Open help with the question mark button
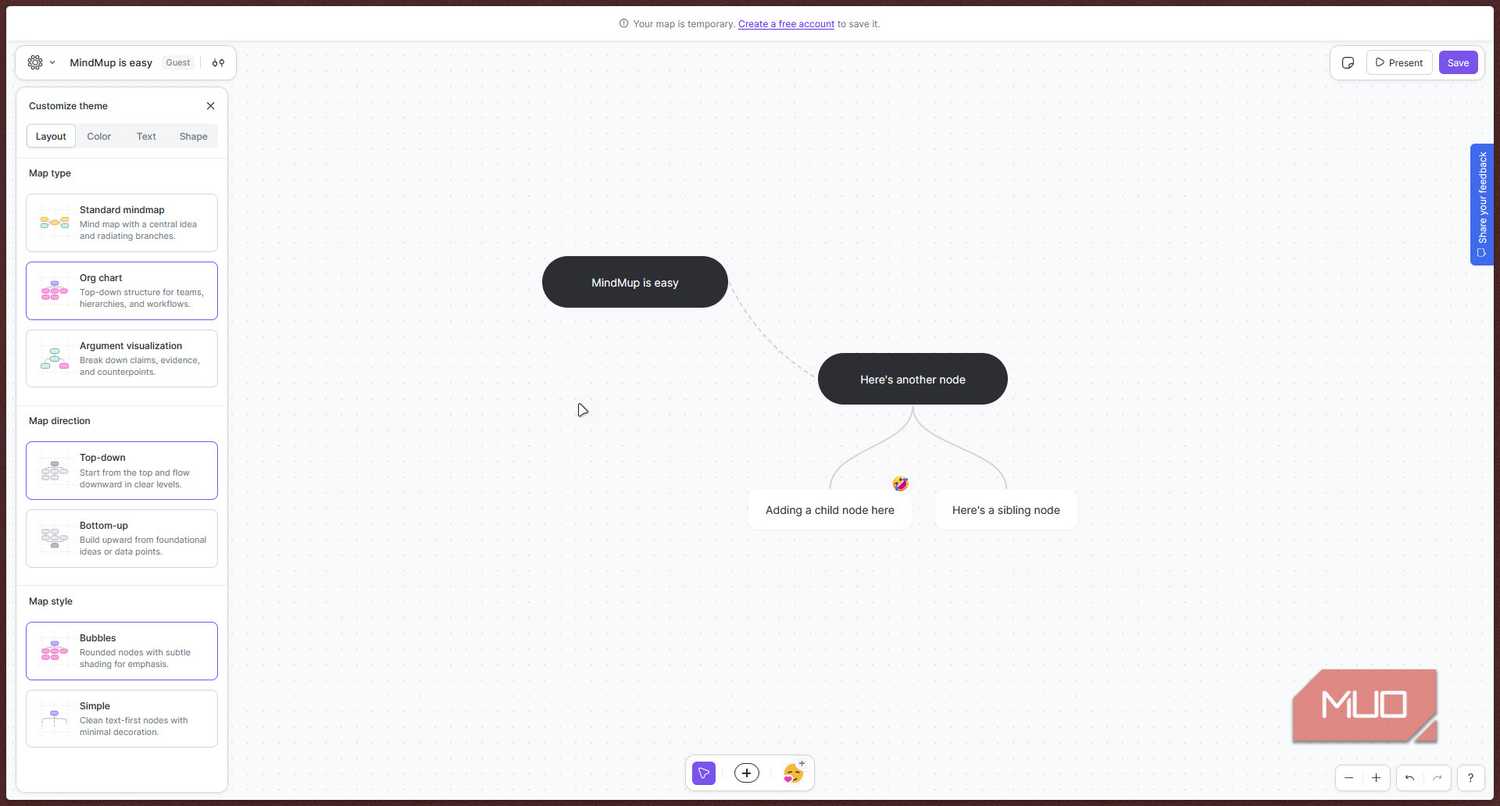Image resolution: width=1500 pixels, height=806 pixels. (1470, 778)
